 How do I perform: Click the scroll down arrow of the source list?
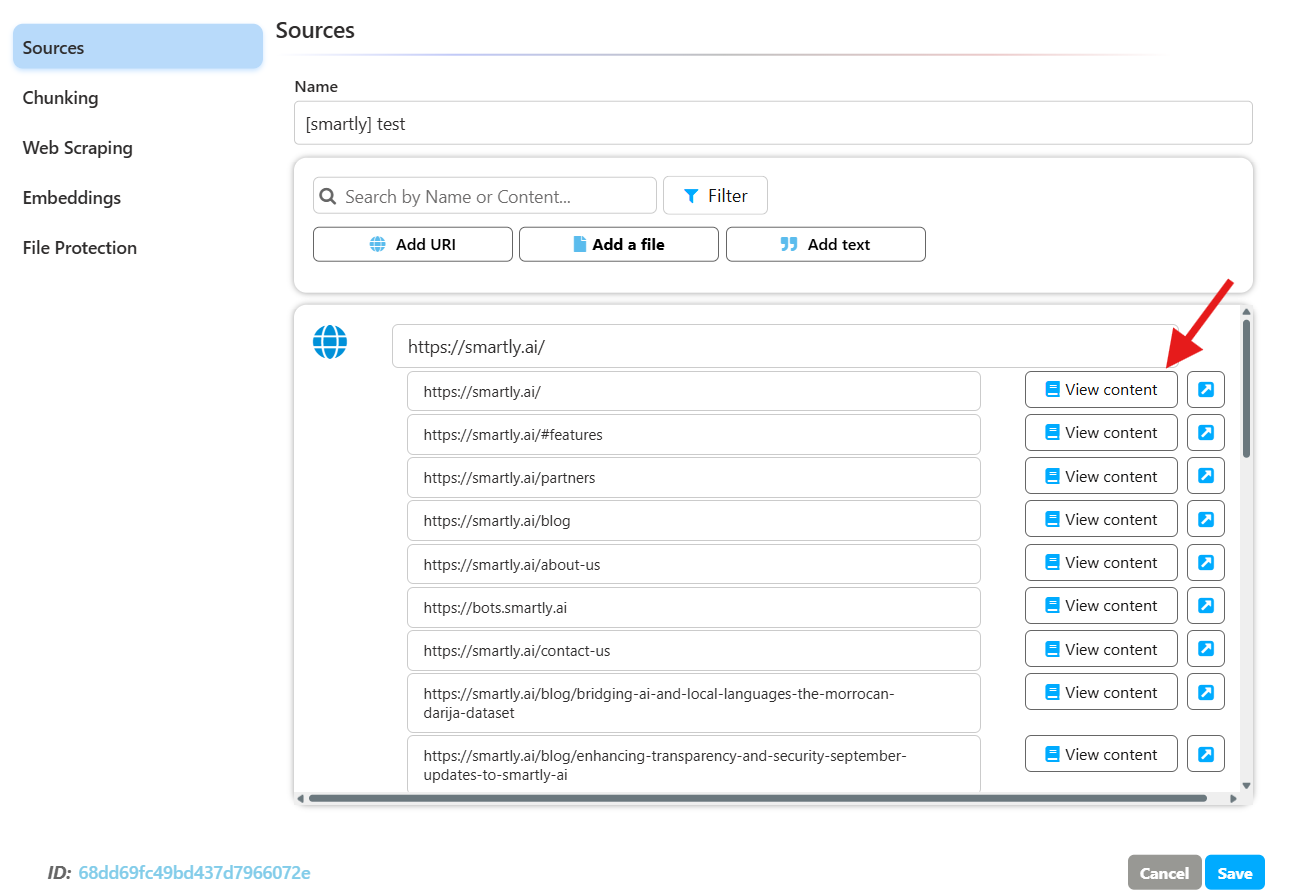tap(1246, 786)
